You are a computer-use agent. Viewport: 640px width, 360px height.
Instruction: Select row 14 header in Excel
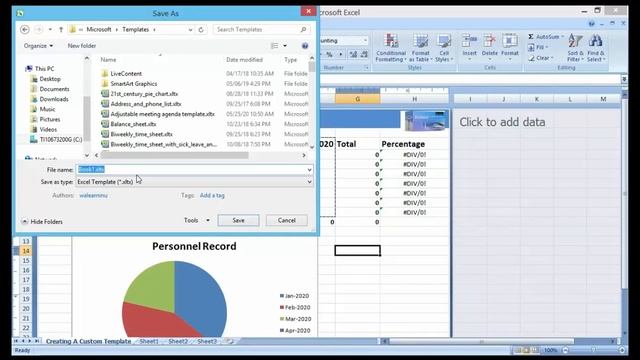pos(26,251)
